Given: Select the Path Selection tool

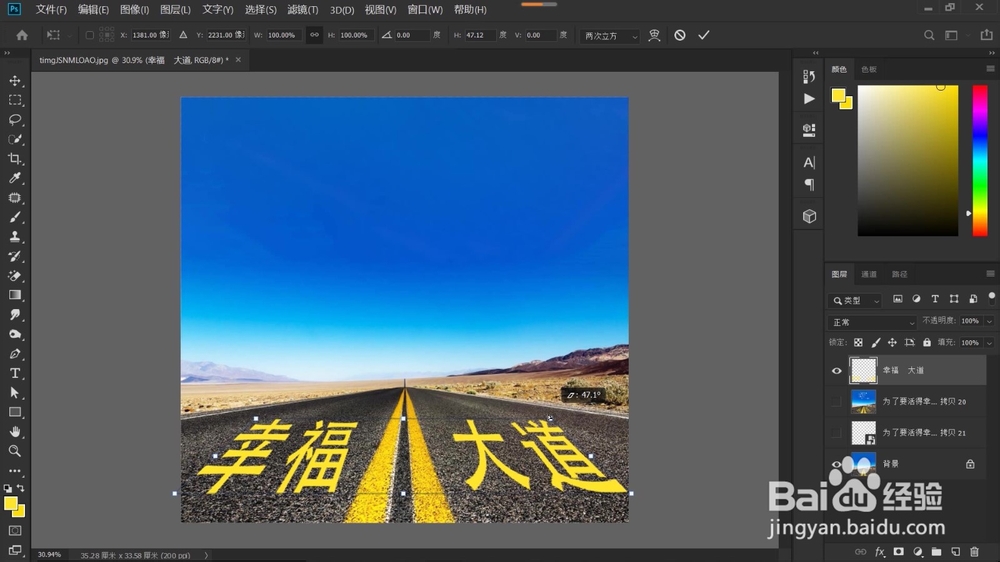Looking at the screenshot, I should pyautogui.click(x=15, y=392).
